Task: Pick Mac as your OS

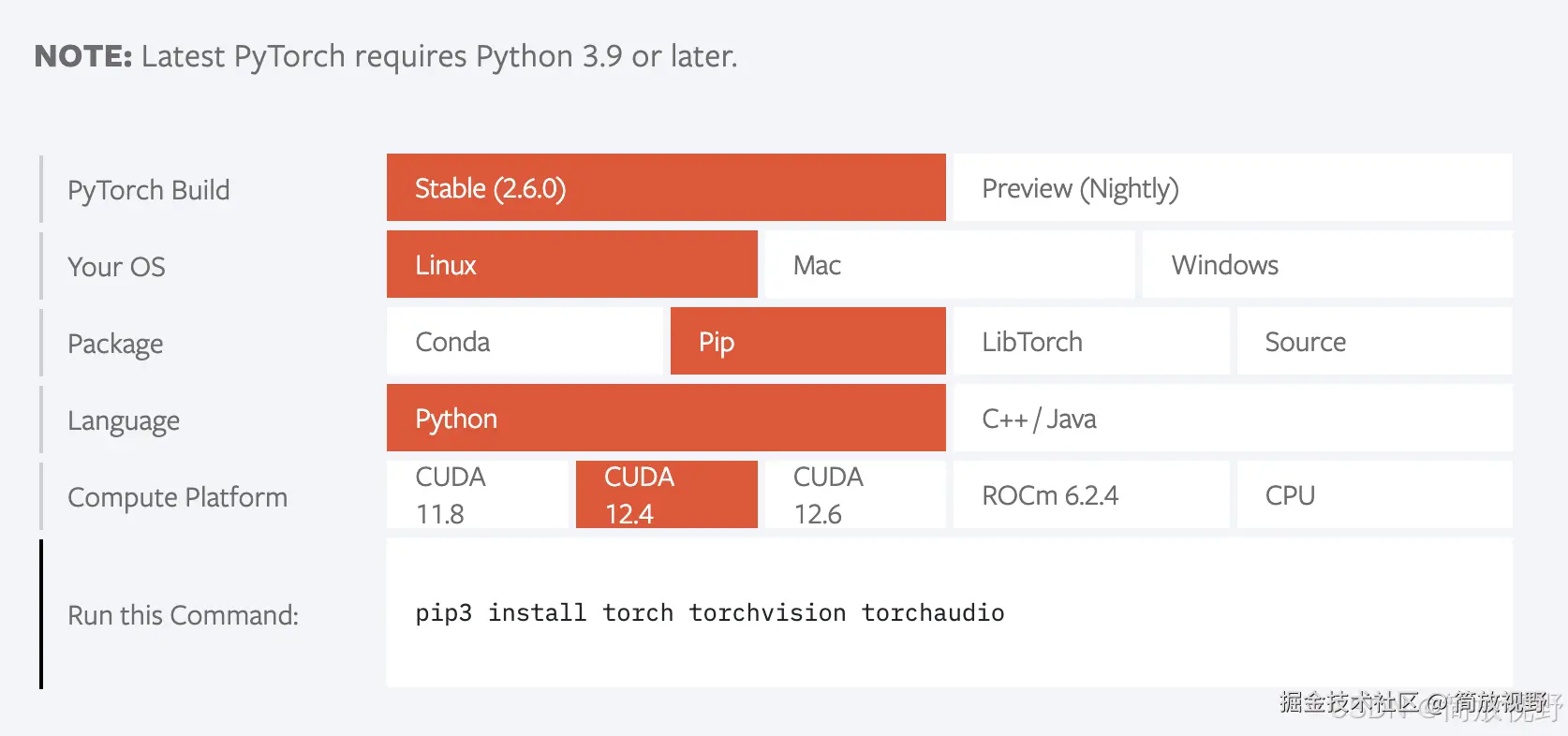Action: click(x=950, y=264)
